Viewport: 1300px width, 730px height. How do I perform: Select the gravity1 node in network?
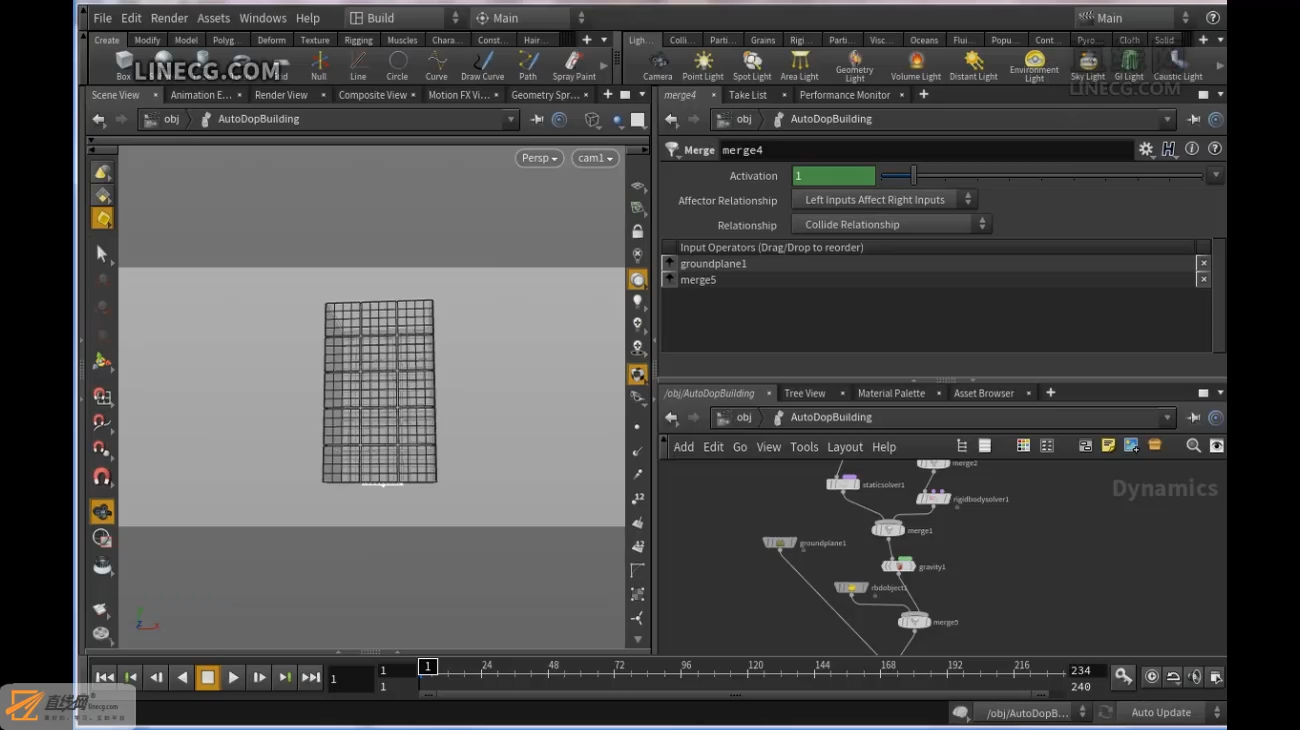901,566
